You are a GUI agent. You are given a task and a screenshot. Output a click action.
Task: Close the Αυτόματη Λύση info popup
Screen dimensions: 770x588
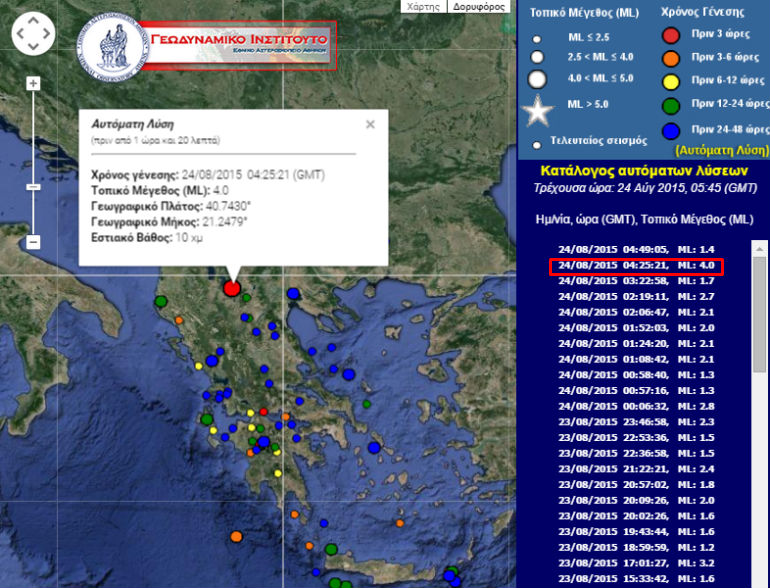click(370, 125)
